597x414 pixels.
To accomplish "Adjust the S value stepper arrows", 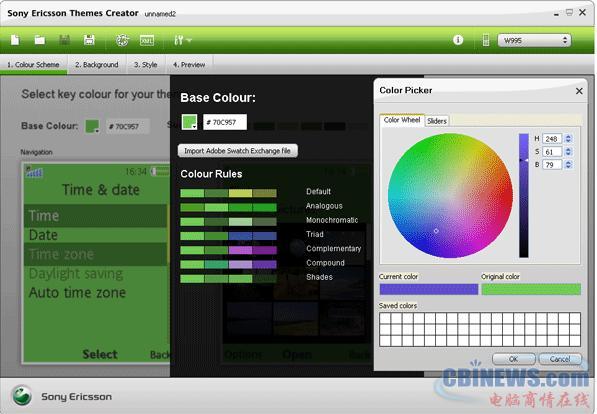I will 568,152.
